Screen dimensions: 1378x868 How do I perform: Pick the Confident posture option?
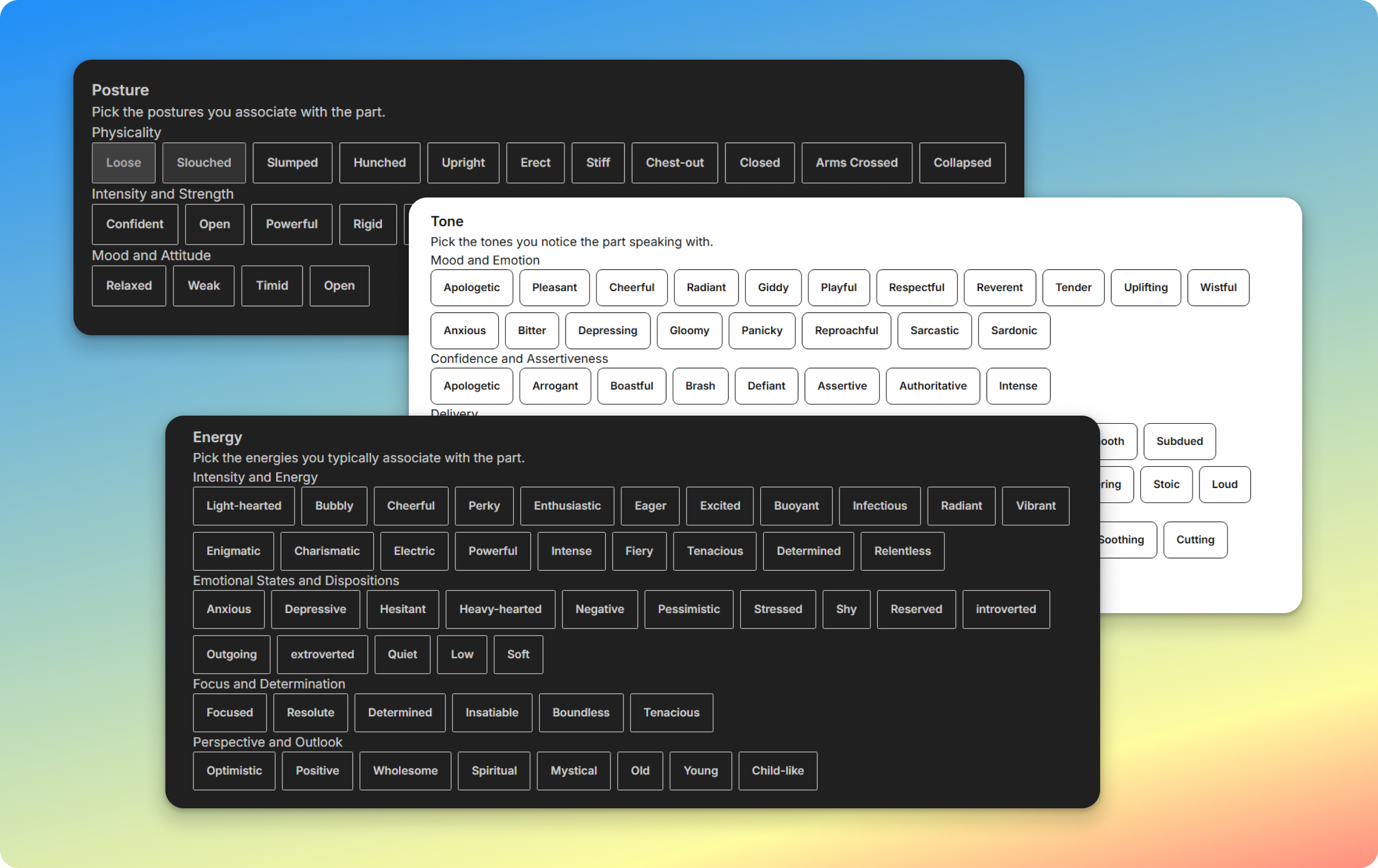click(x=135, y=224)
